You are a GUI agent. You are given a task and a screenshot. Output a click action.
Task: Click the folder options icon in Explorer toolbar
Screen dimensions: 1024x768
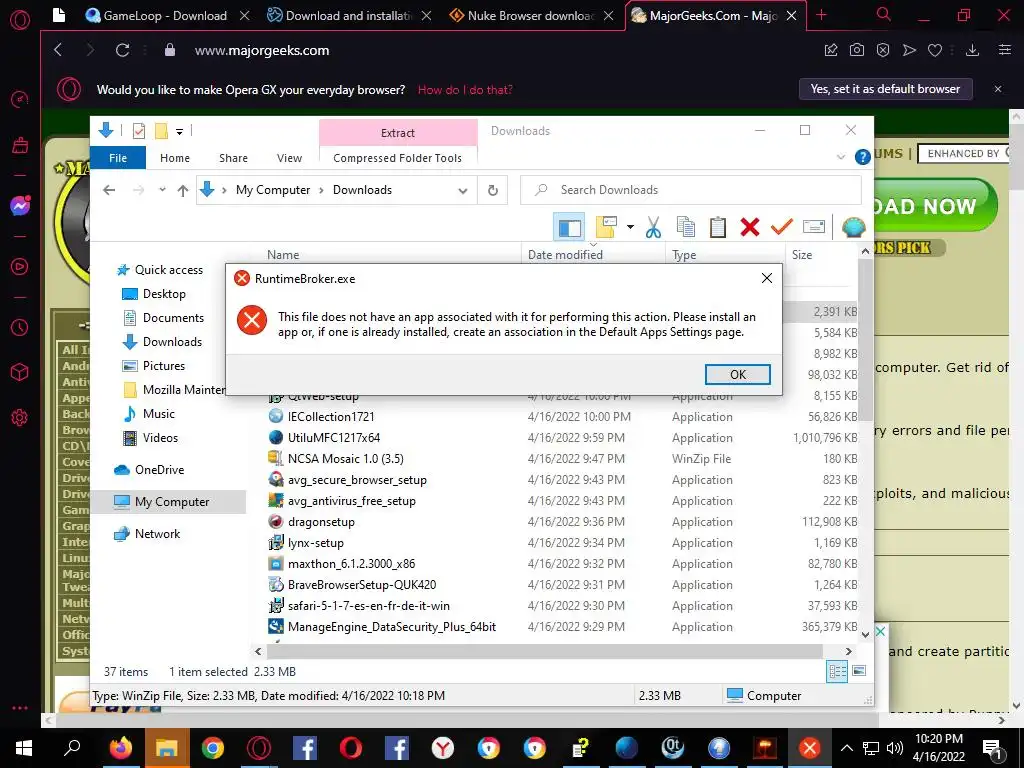click(605, 227)
